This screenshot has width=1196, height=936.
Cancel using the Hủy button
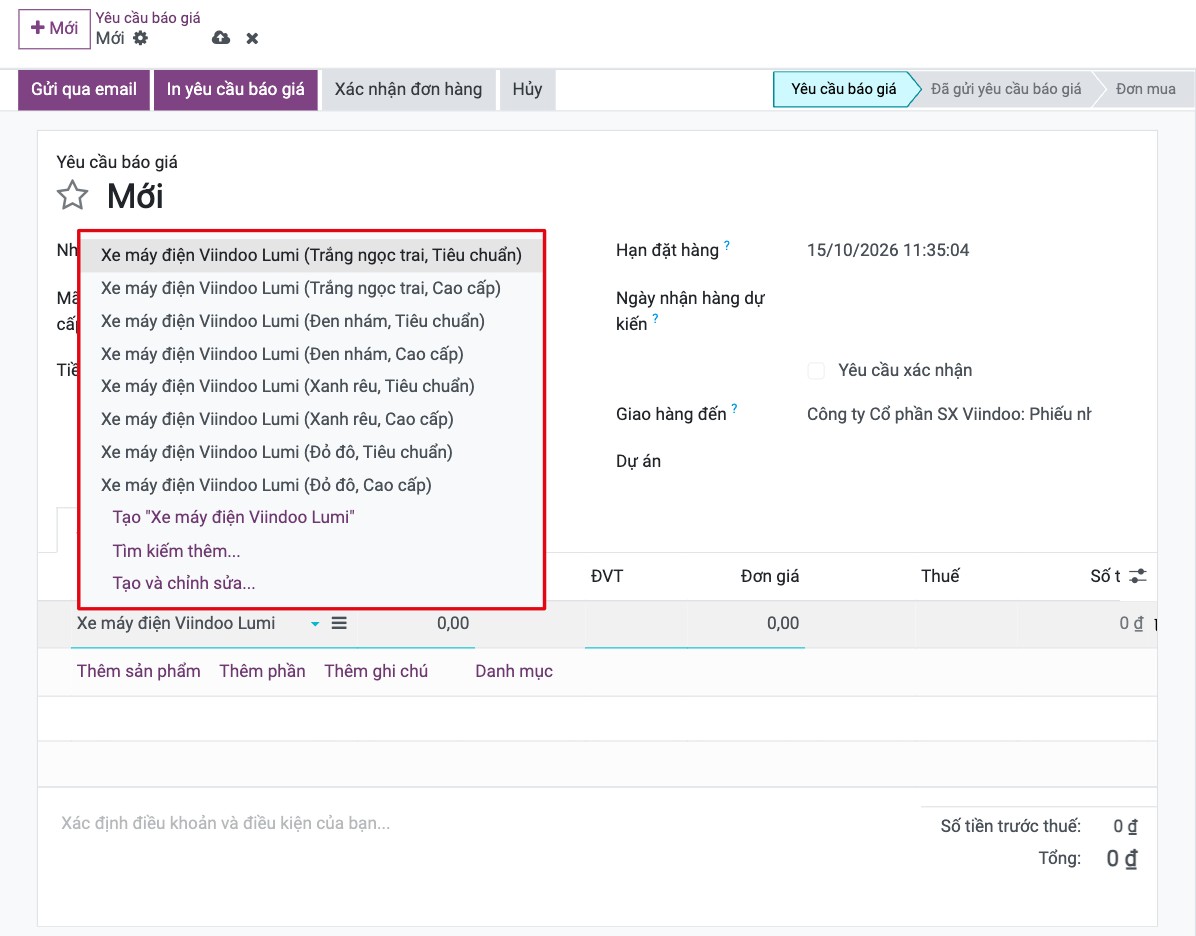pos(527,89)
